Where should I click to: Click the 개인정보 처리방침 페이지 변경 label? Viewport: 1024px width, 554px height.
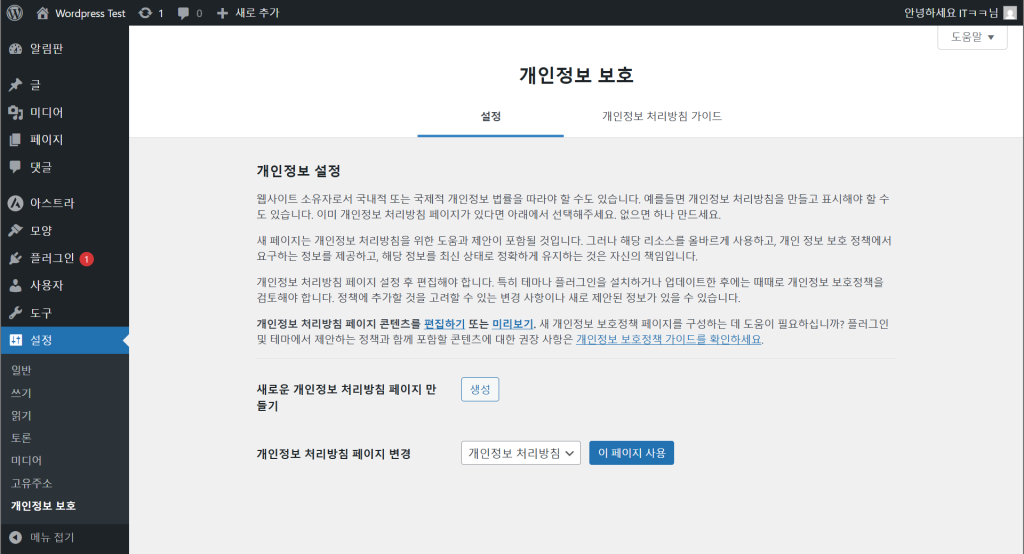[334, 454]
